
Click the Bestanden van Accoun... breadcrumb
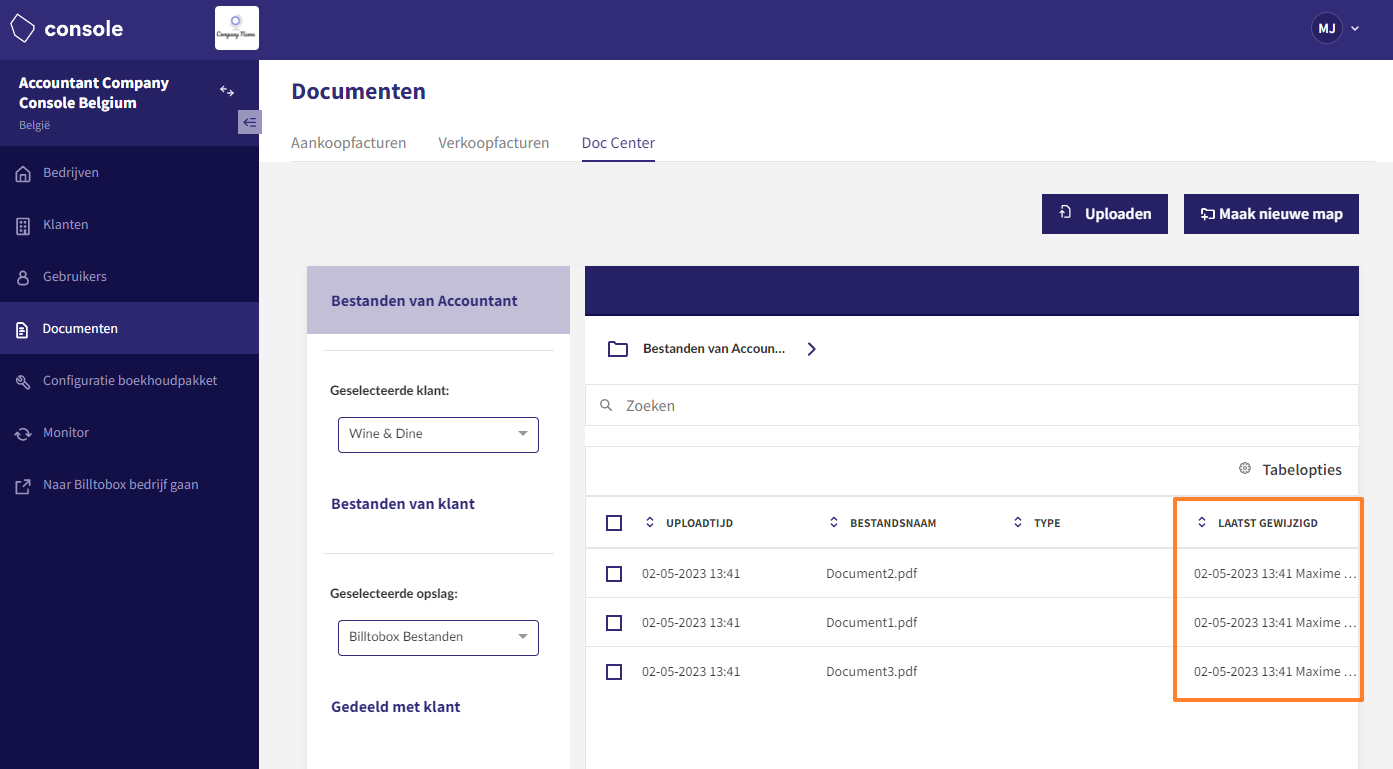coord(714,349)
